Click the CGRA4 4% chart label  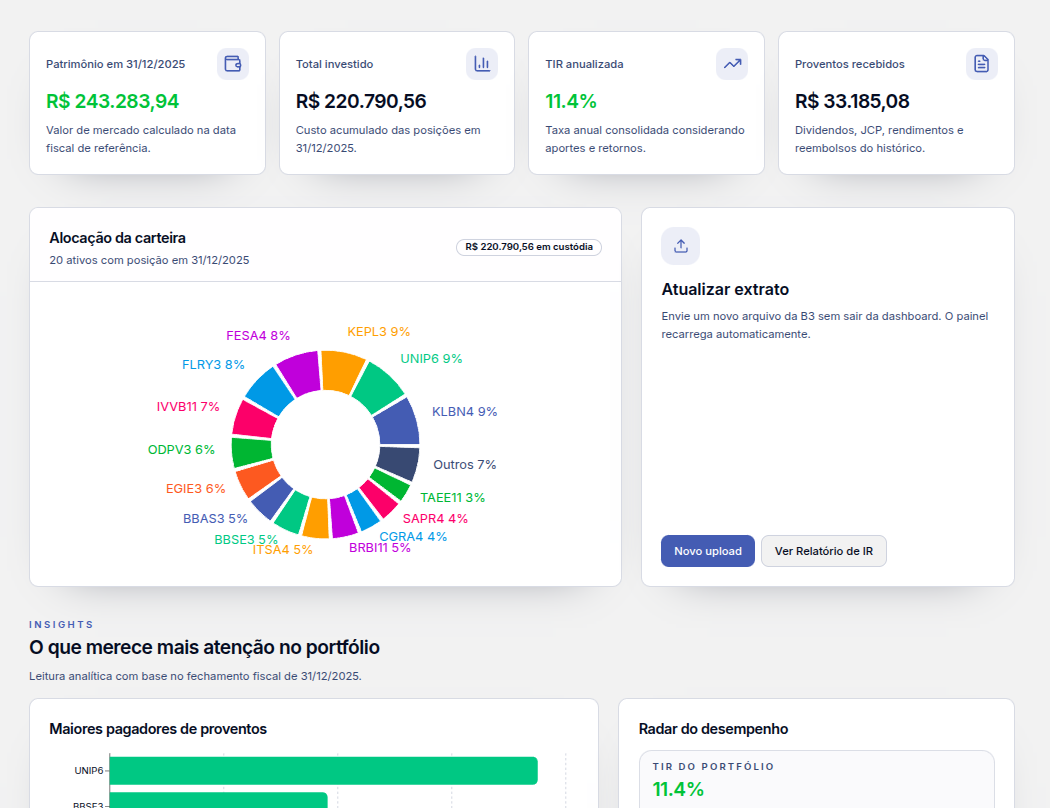click(413, 536)
